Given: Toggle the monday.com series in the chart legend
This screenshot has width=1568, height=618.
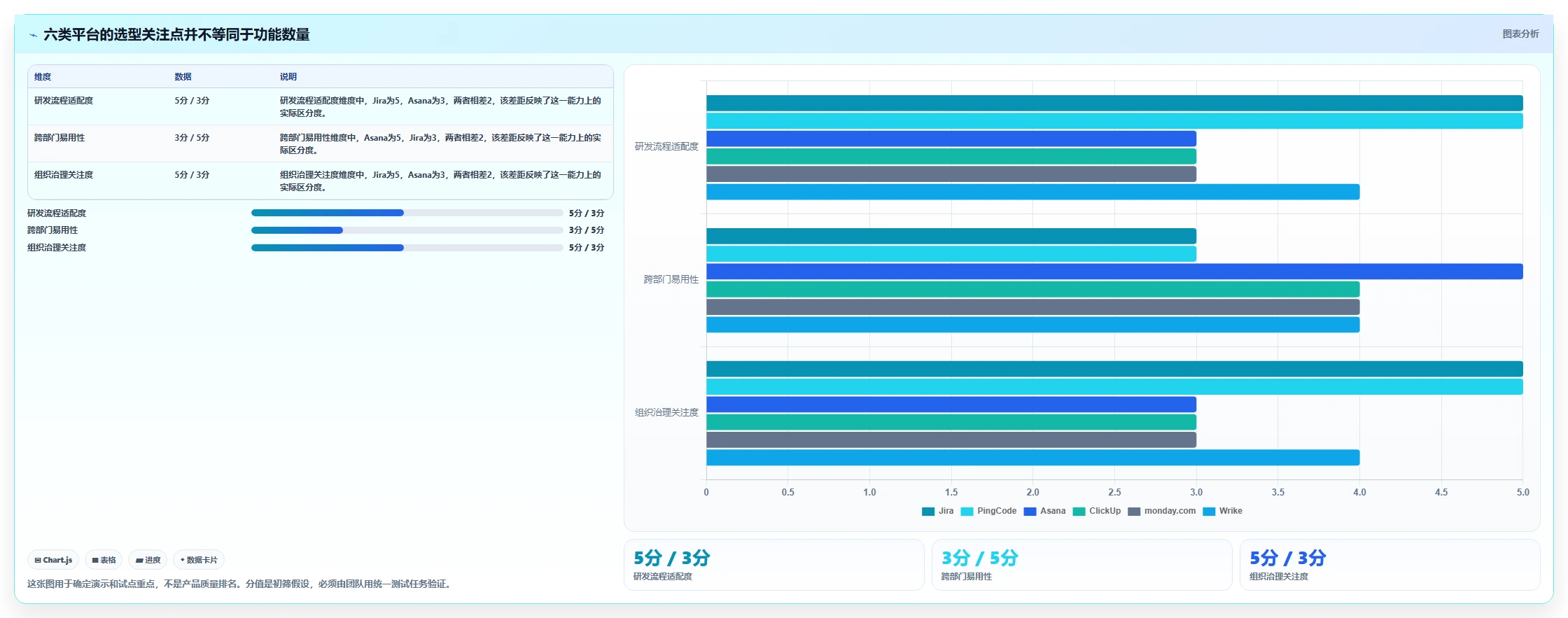Looking at the screenshot, I should (x=1162, y=511).
